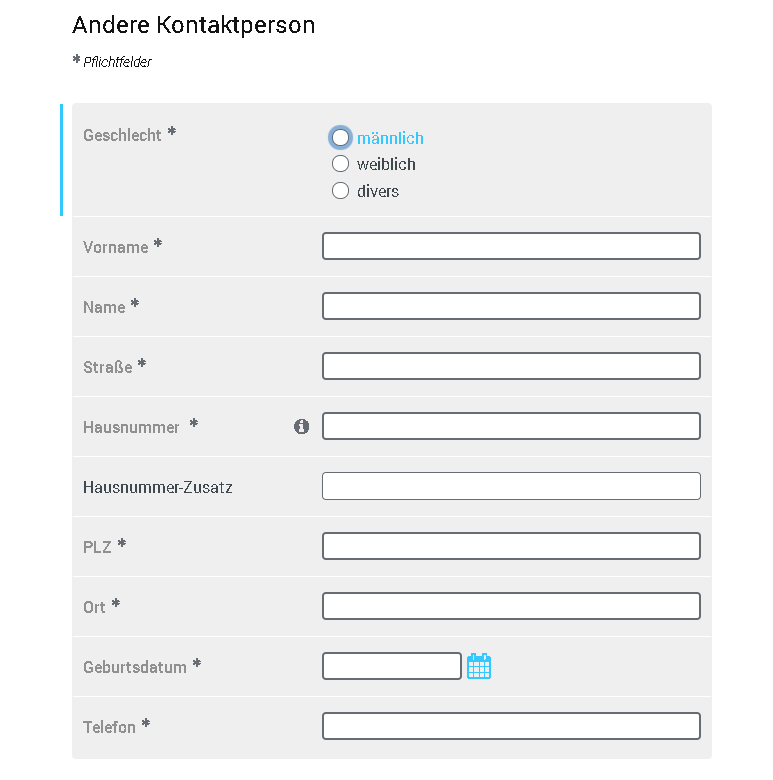Click the Hausnummer-Zusatz field
Viewport: 773px width, 780px height.
[511, 486]
